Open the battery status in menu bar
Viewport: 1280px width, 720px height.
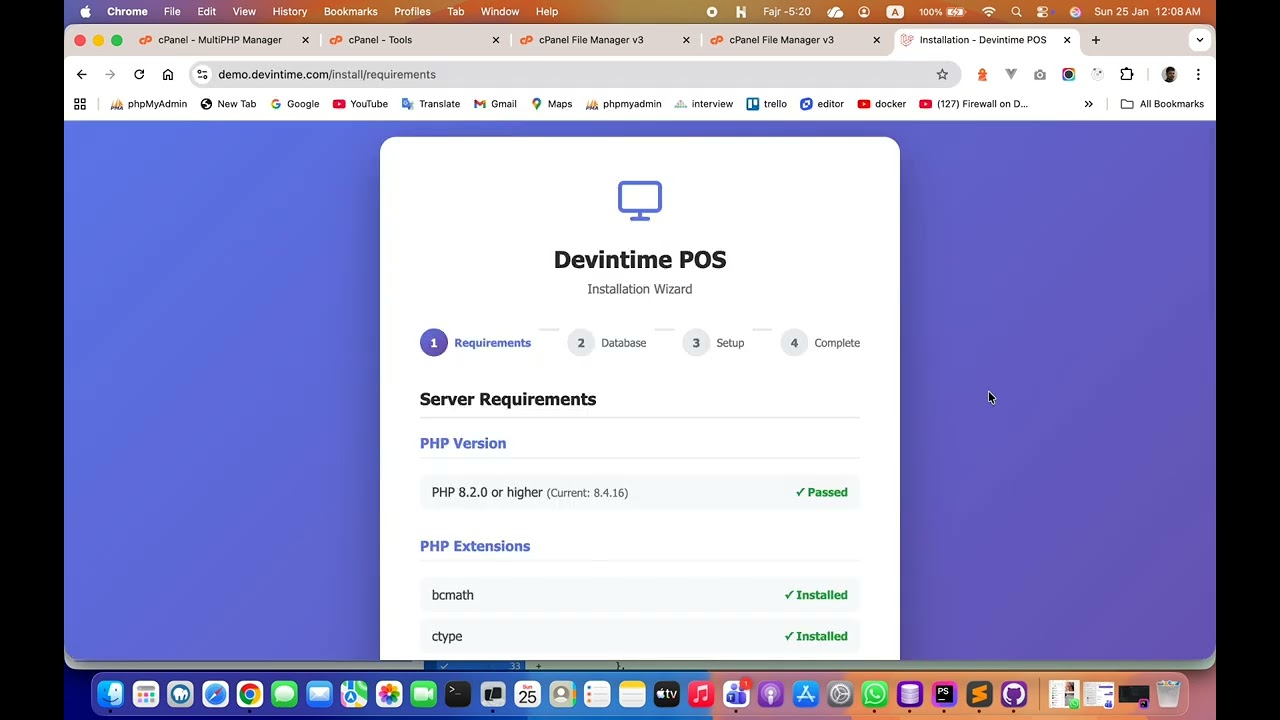point(942,12)
